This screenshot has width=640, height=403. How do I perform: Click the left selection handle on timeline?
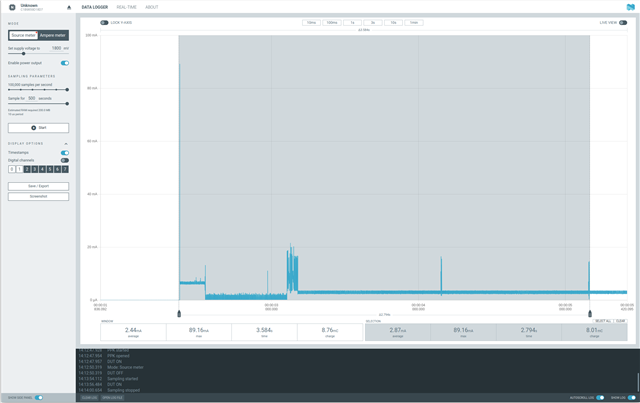pos(180,313)
